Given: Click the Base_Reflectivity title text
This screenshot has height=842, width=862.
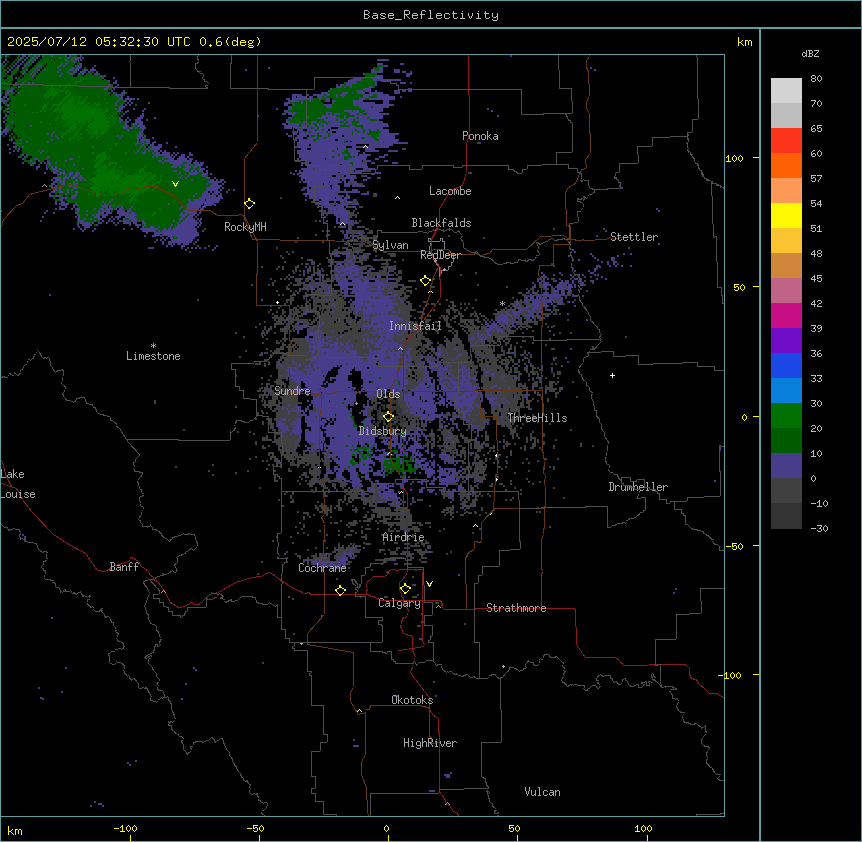Looking at the screenshot, I should [x=430, y=15].
